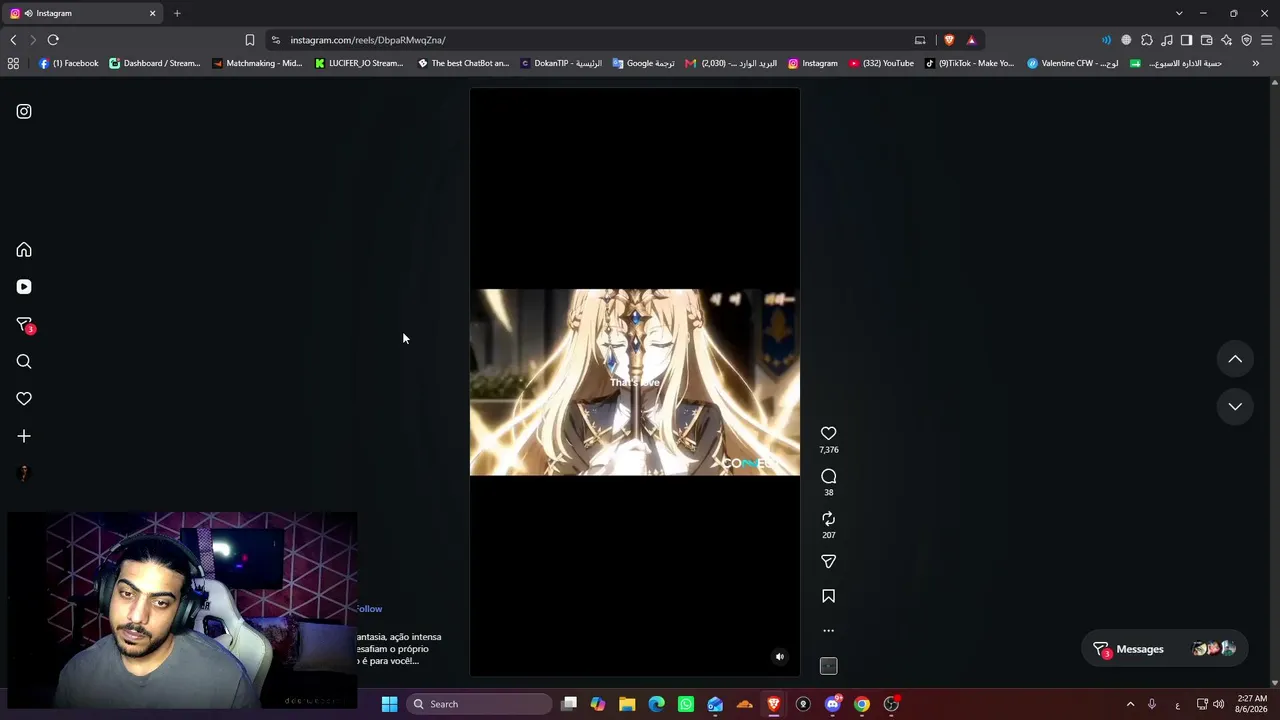1280x720 pixels.
Task: Repost the reel
Action: coord(828,519)
